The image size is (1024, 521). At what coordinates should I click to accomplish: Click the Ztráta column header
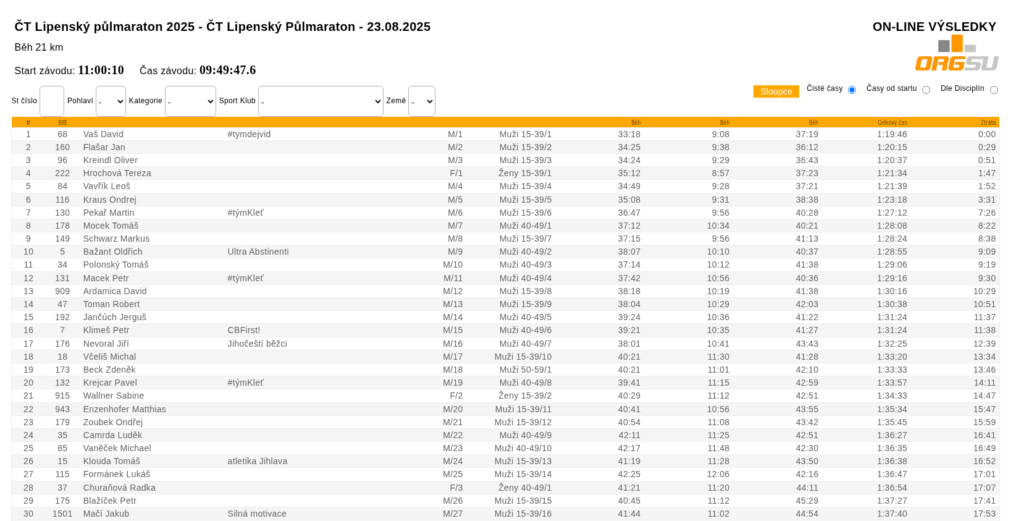pyautogui.click(x=987, y=122)
